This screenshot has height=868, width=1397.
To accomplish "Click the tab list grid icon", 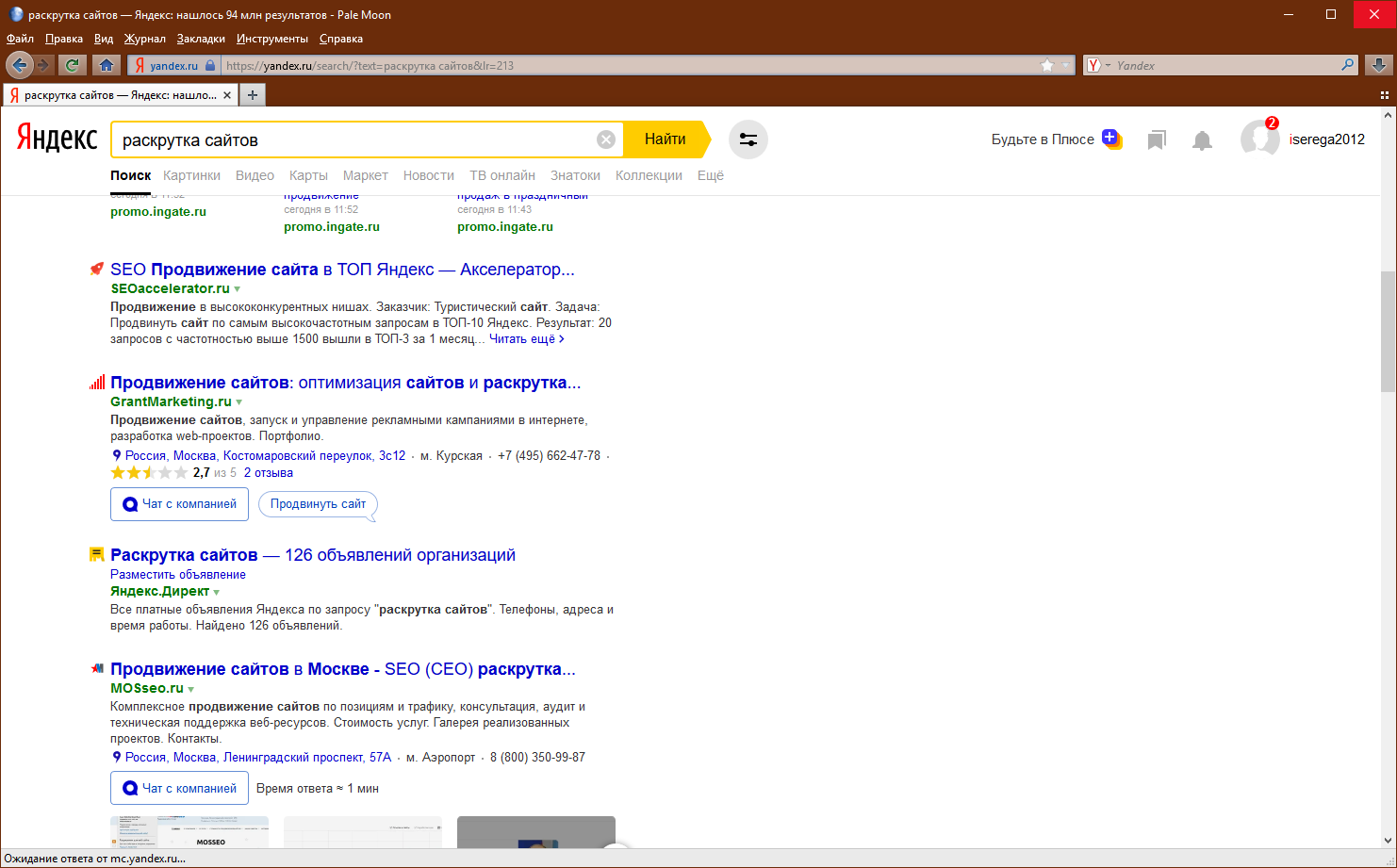I will coord(1385,95).
